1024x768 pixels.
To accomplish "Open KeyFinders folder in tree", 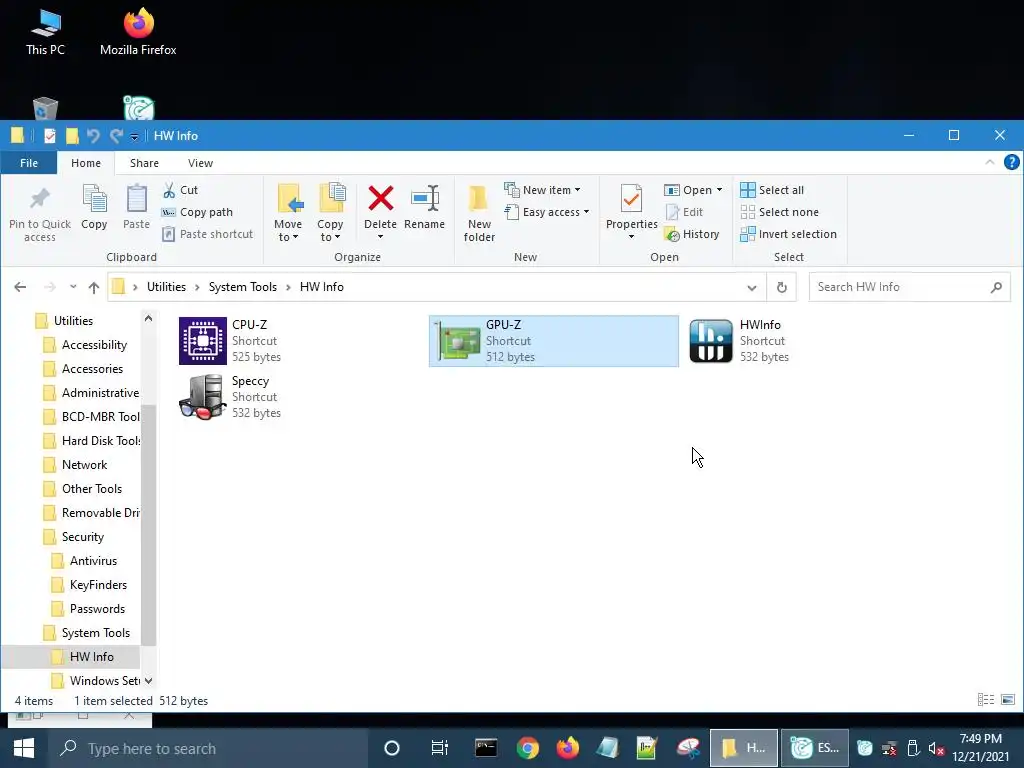I will pyautogui.click(x=98, y=585).
